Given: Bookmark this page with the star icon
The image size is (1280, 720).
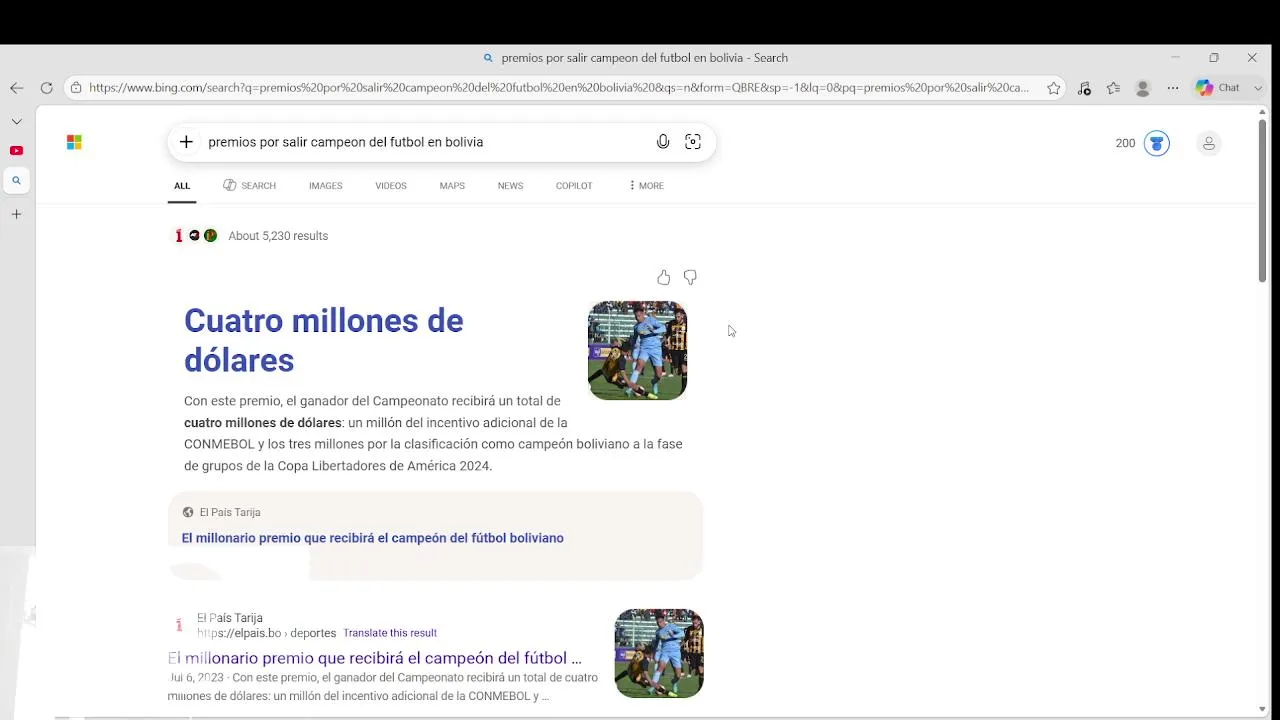Looking at the screenshot, I should click(1053, 88).
